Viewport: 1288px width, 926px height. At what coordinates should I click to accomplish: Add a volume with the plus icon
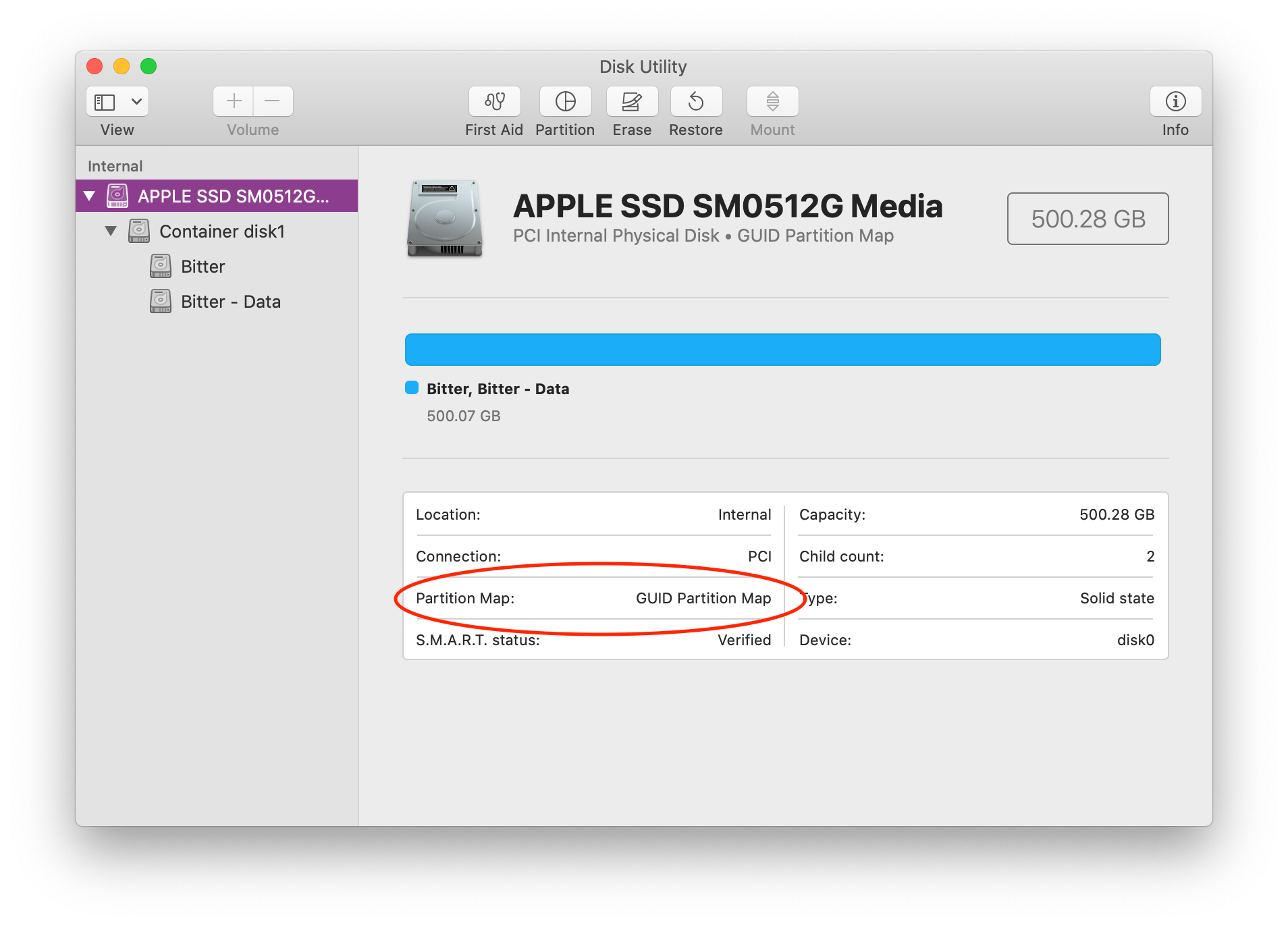point(232,101)
